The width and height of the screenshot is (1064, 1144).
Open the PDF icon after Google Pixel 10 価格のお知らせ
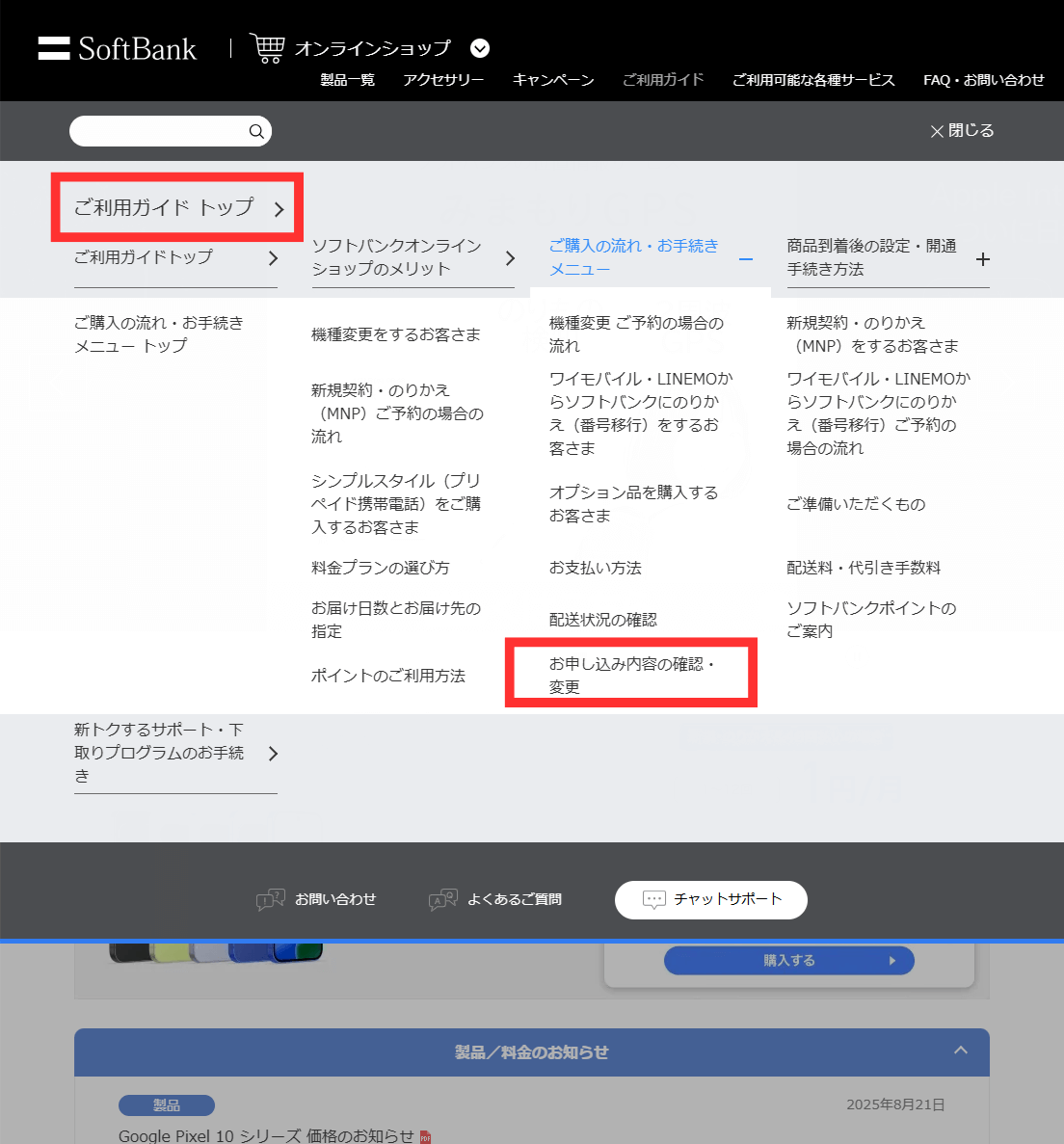point(424,1137)
